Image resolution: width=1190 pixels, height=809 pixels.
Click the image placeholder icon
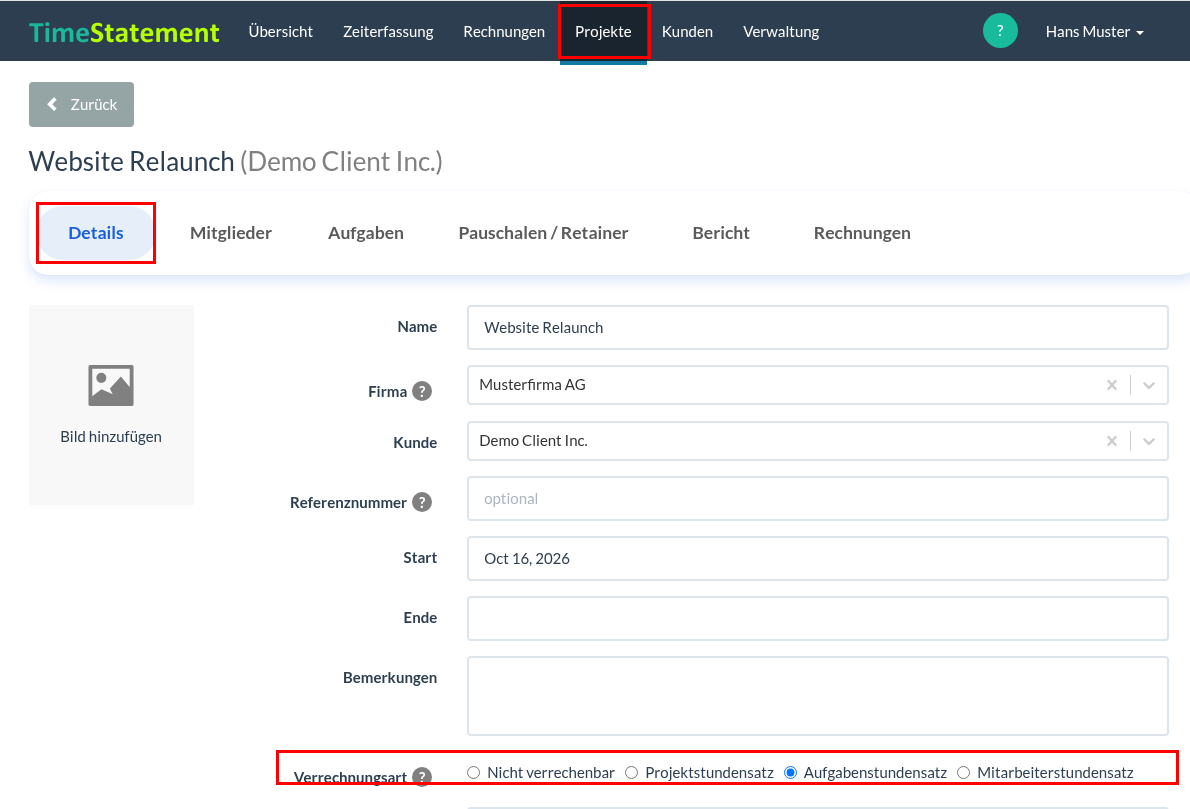[x=111, y=386]
